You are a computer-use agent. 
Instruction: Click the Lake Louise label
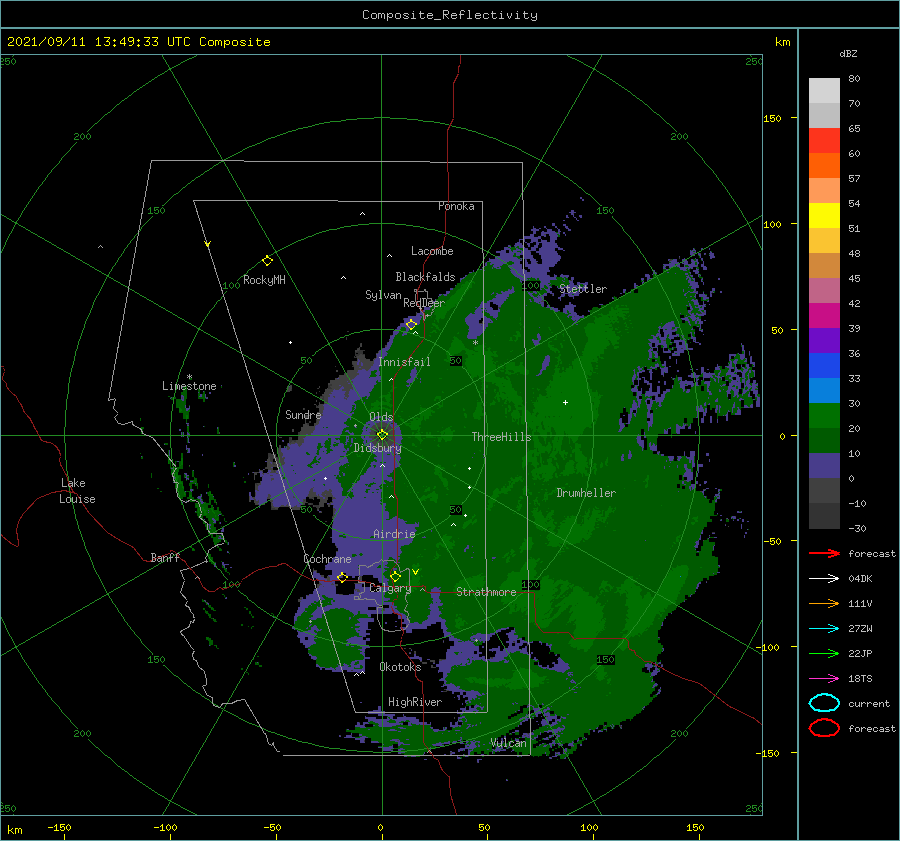(77, 491)
